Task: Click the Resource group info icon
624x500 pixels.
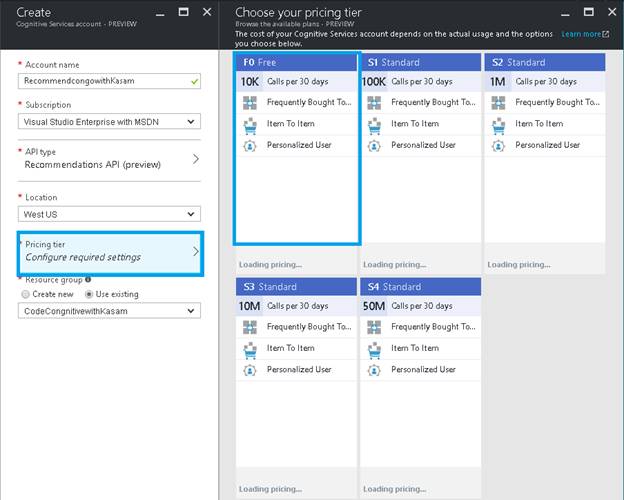Action: (89, 280)
